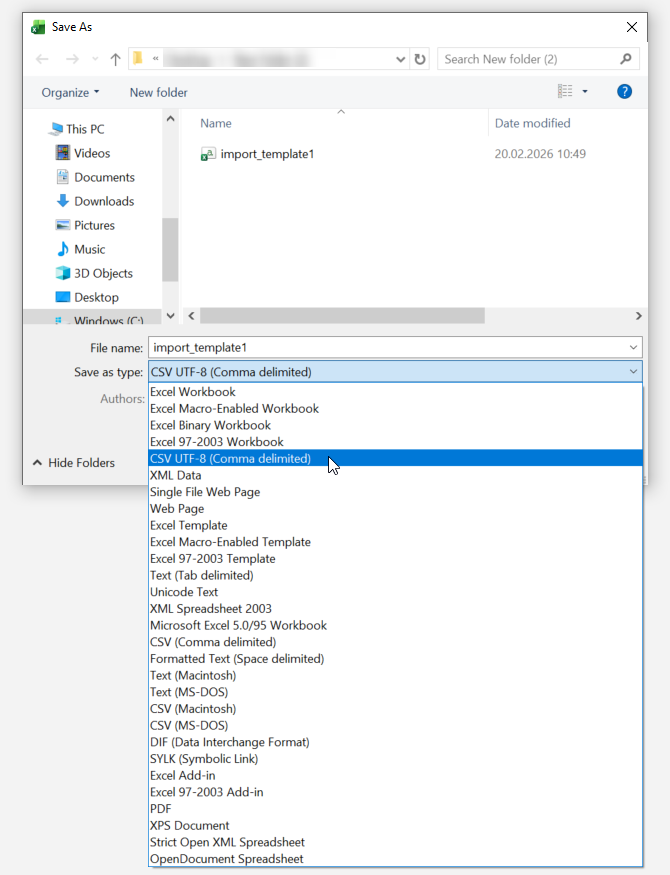670x875 pixels.
Task: Choose Excel Macro-Enabled Workbook type
Action: point(396,408)
